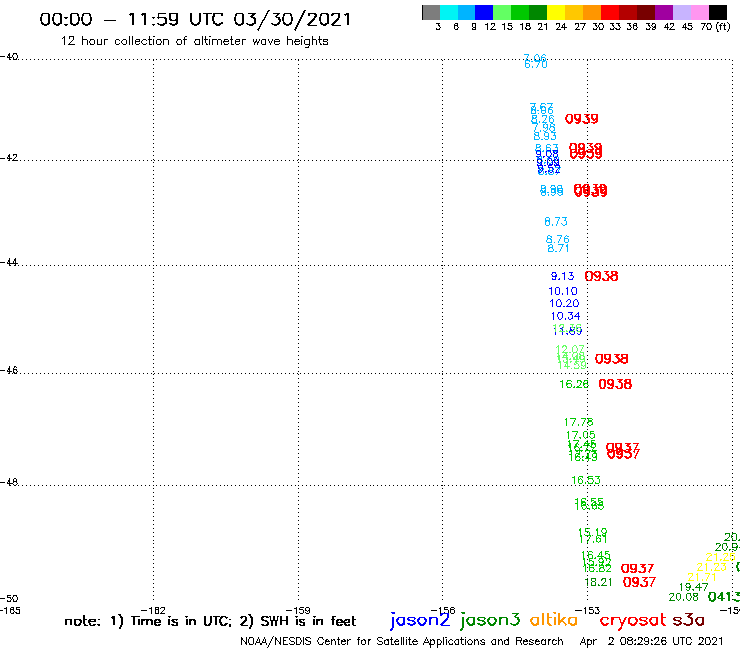
Task: Click the wave height value 16.26
Action: [574, 384]
